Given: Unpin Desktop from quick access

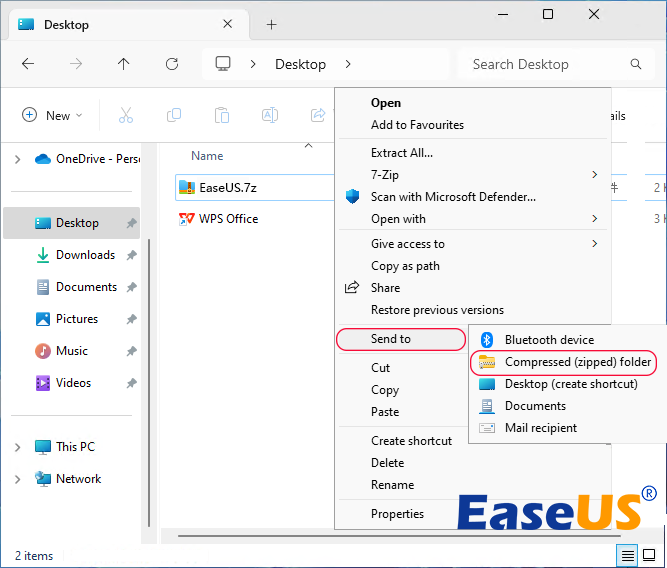Looking at the screenshot, I should [131, 223].
